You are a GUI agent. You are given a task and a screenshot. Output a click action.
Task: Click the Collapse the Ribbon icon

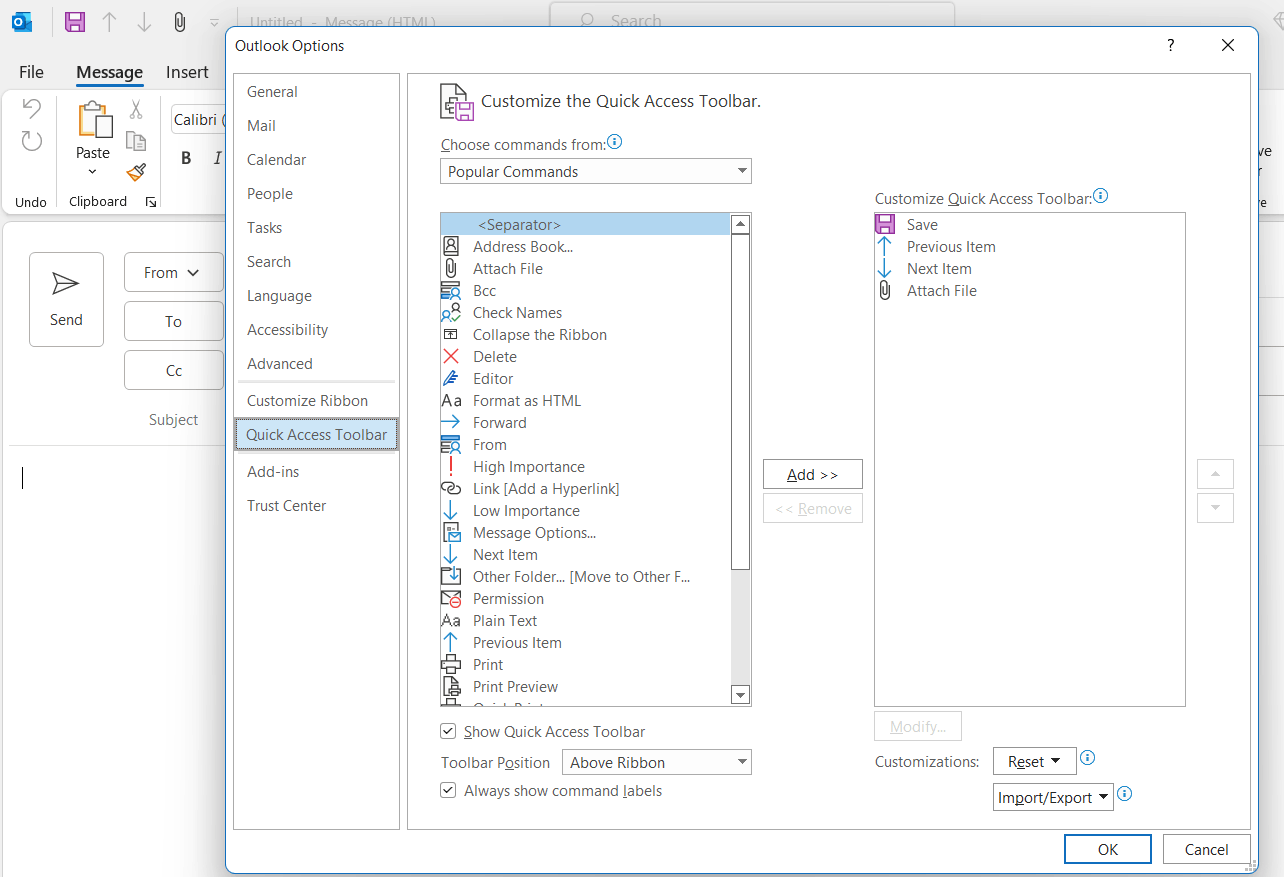(451, 334)
